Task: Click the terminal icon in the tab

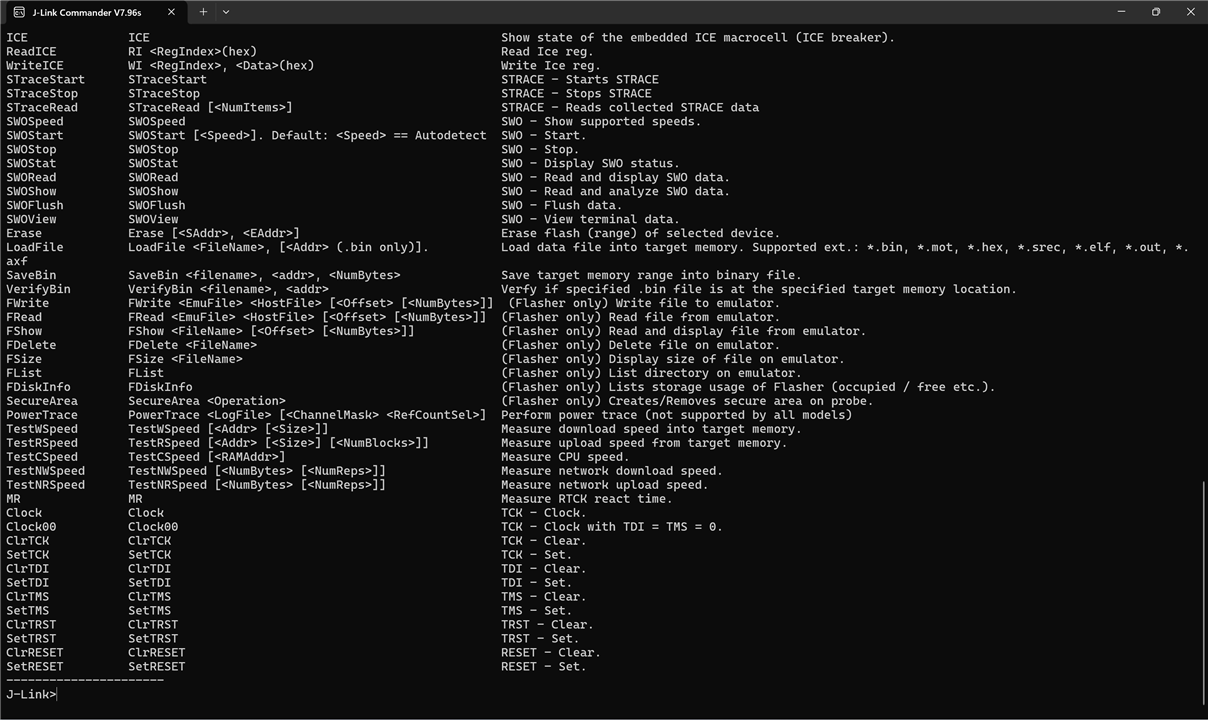Action: pos(19,12)
